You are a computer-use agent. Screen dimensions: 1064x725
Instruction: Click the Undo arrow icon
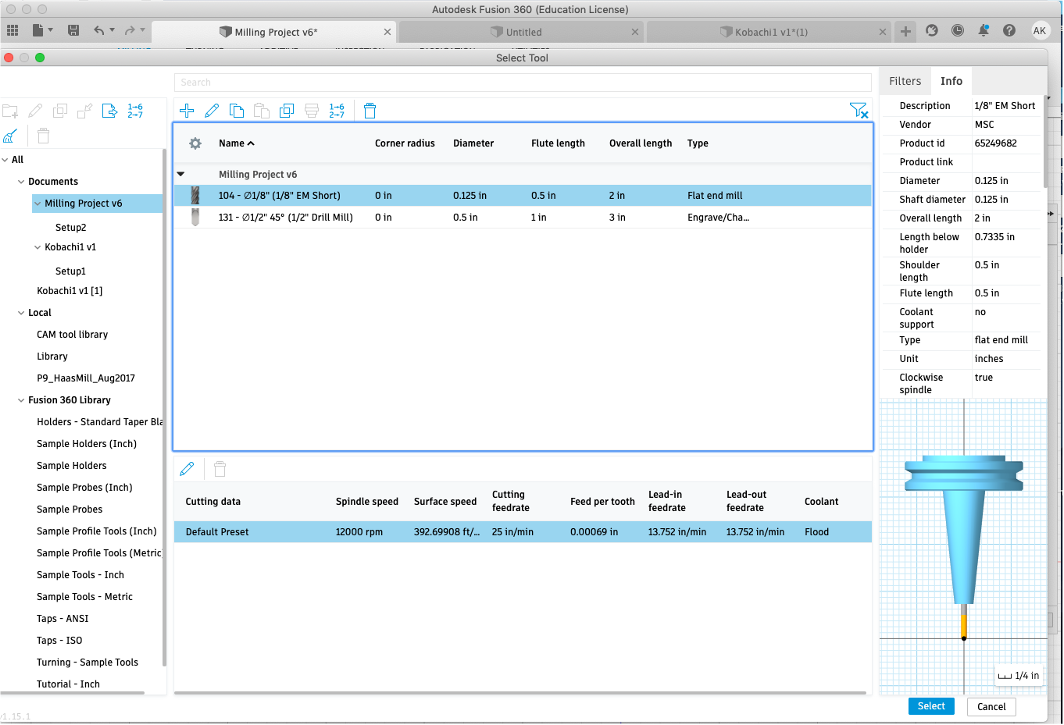click(99, 31)
